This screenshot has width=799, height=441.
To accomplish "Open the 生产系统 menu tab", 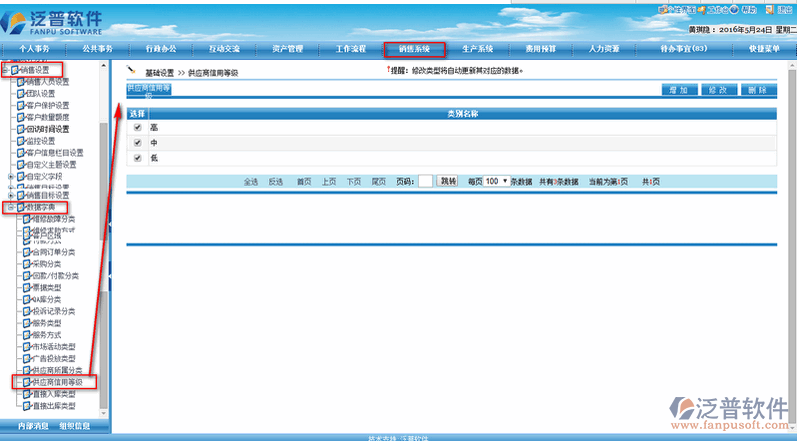I will click(477, 48).
